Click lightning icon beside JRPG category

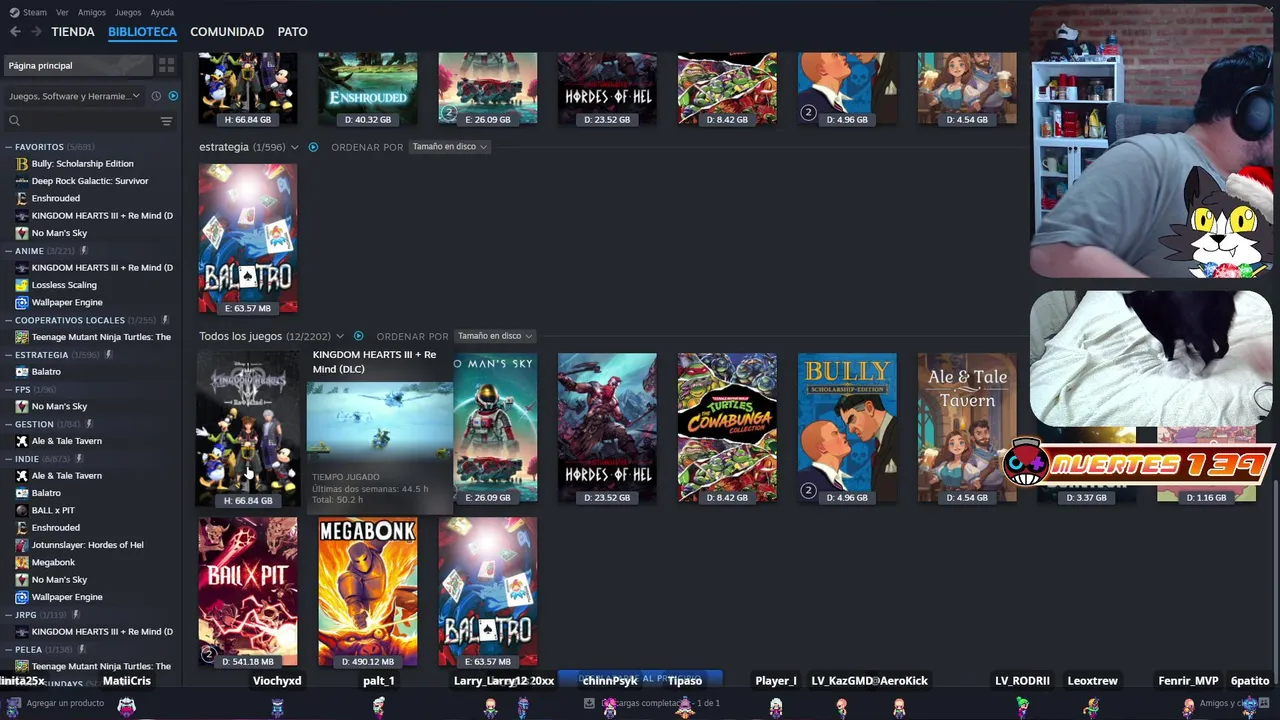pos(77,615)
